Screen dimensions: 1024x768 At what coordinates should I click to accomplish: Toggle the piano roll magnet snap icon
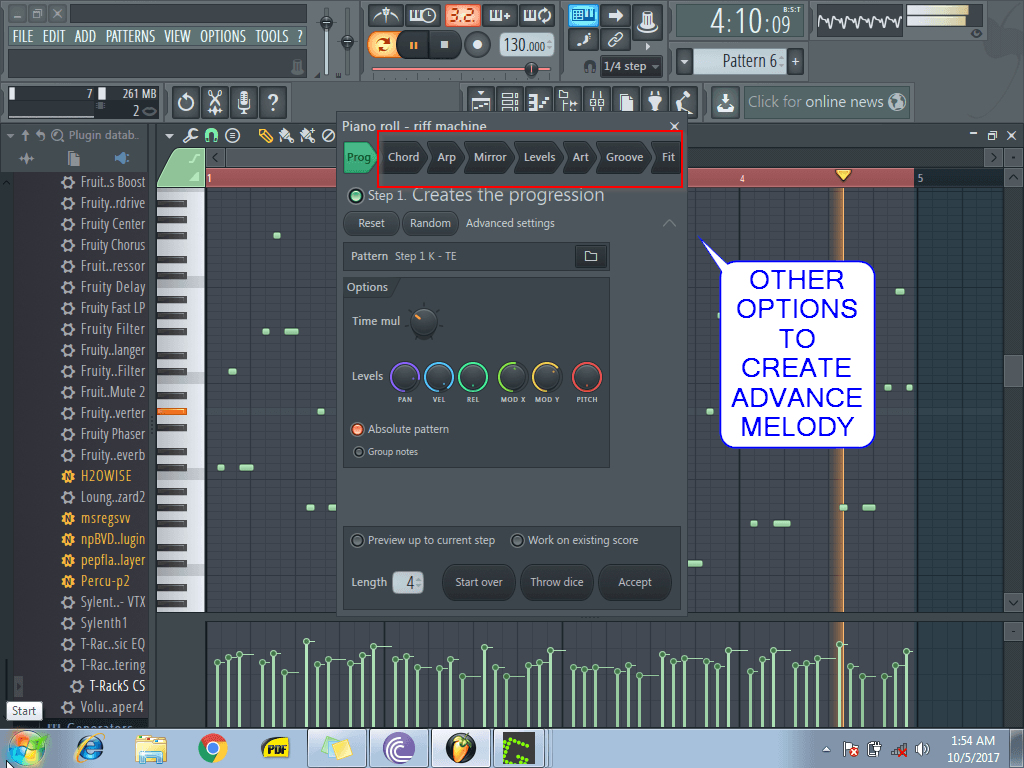[212, 136]
